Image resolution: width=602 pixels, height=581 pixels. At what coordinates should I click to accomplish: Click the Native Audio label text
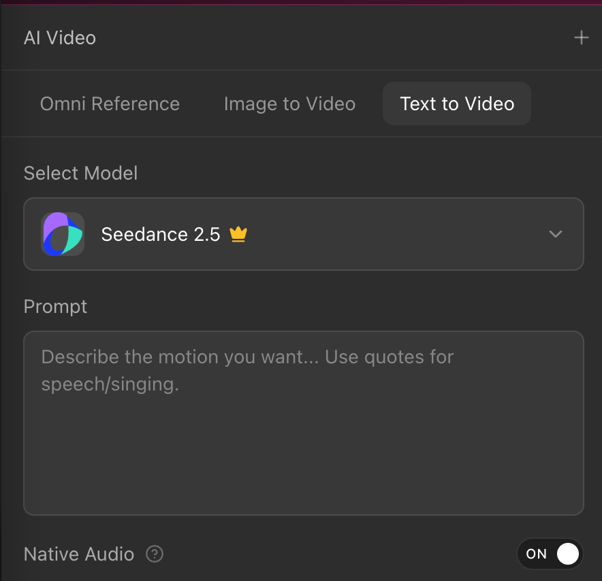[79, 554]
